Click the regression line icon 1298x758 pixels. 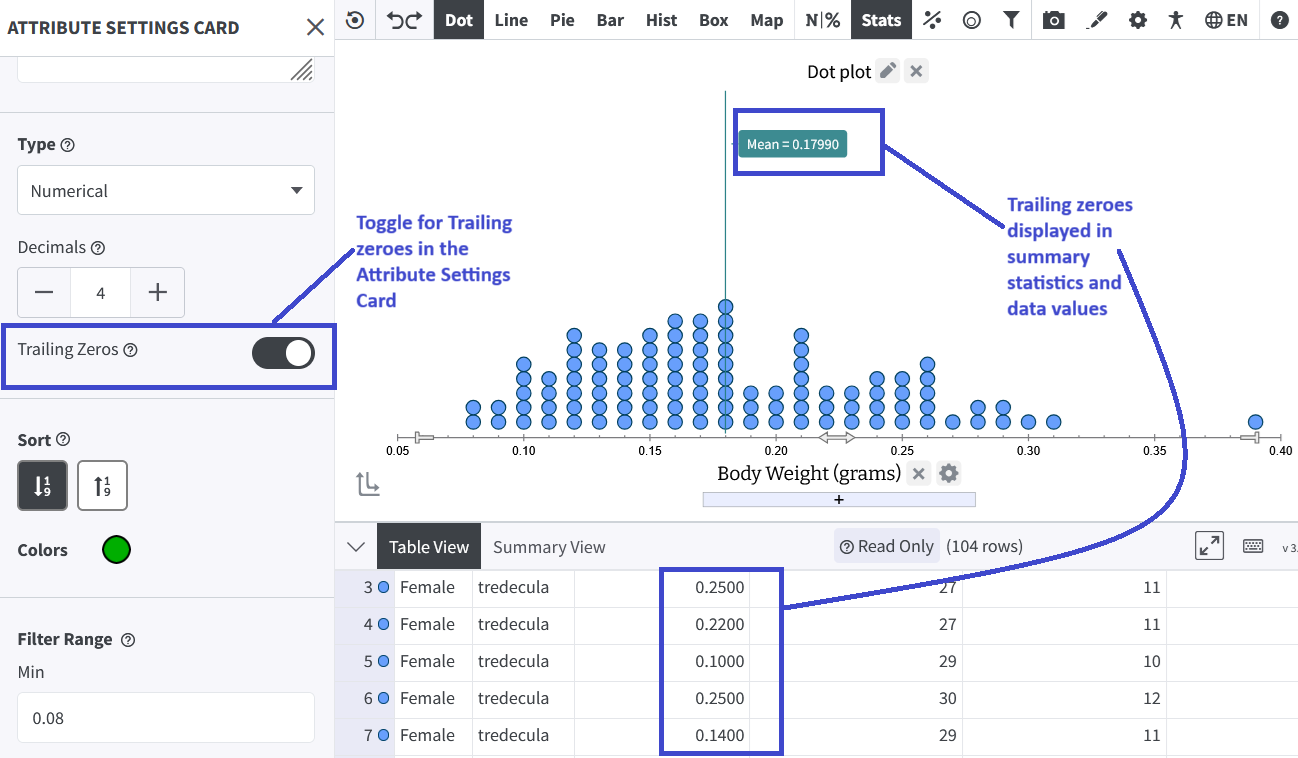pos(932,20)
